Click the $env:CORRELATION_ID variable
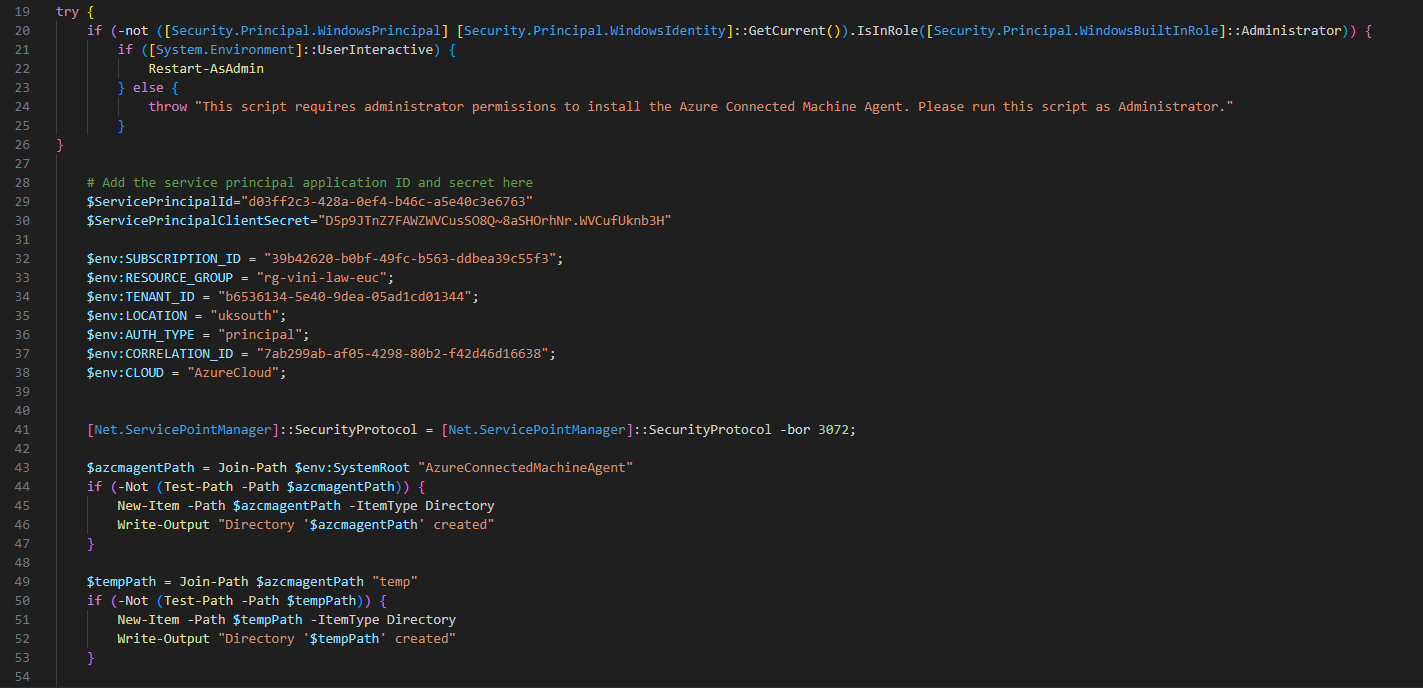This screenshot has width=1423, height=688. pyautogui.click(x=160, y=353)
